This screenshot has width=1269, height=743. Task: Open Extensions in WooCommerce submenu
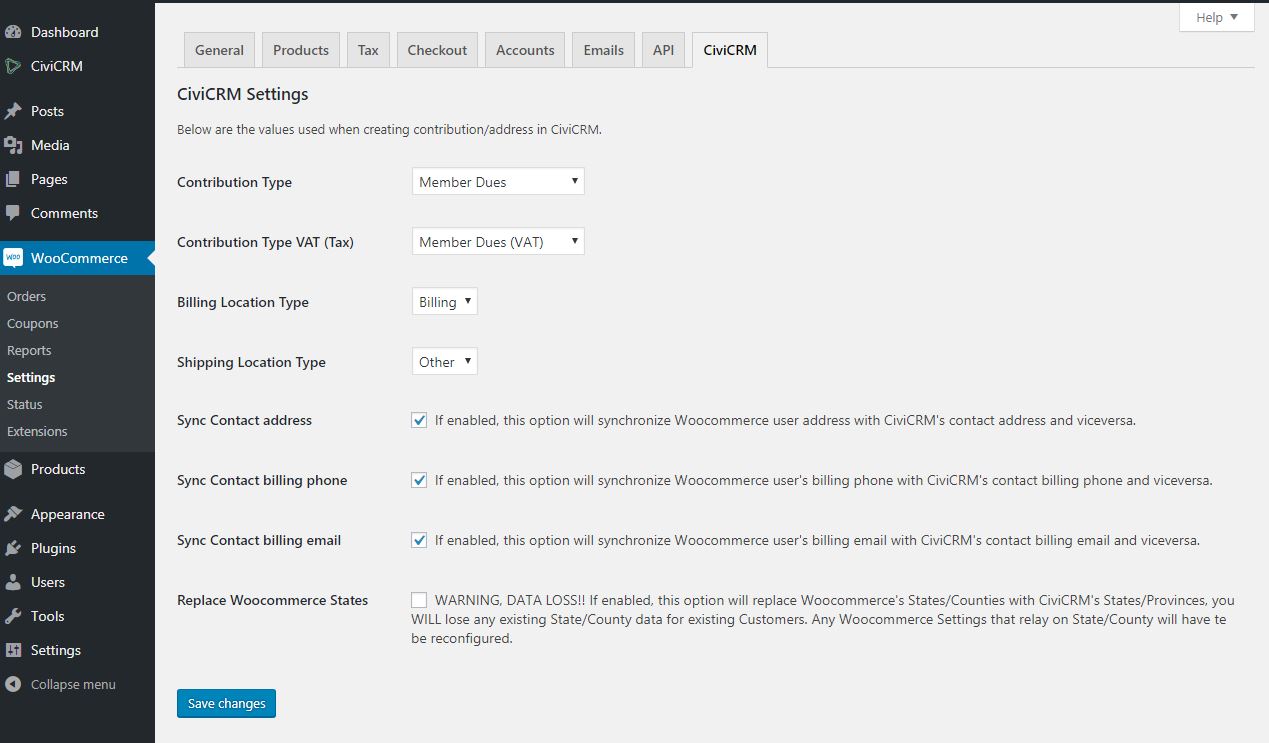tap(37, 431)
